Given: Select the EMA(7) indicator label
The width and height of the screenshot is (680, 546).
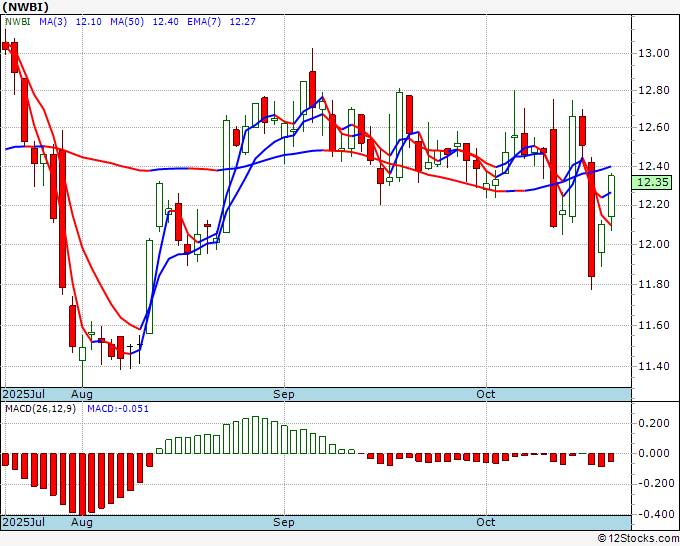Looking at the screenshot, I should (204, 22).
